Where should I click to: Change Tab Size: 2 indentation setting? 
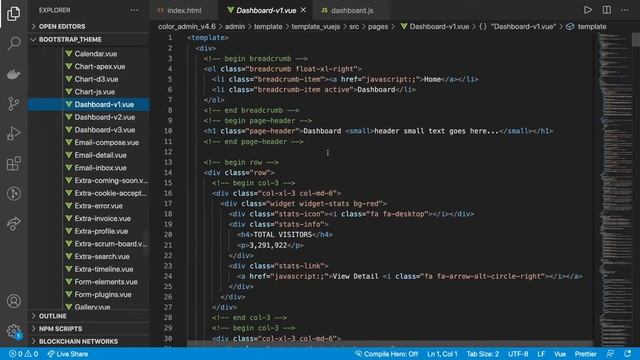click(482, 354)
